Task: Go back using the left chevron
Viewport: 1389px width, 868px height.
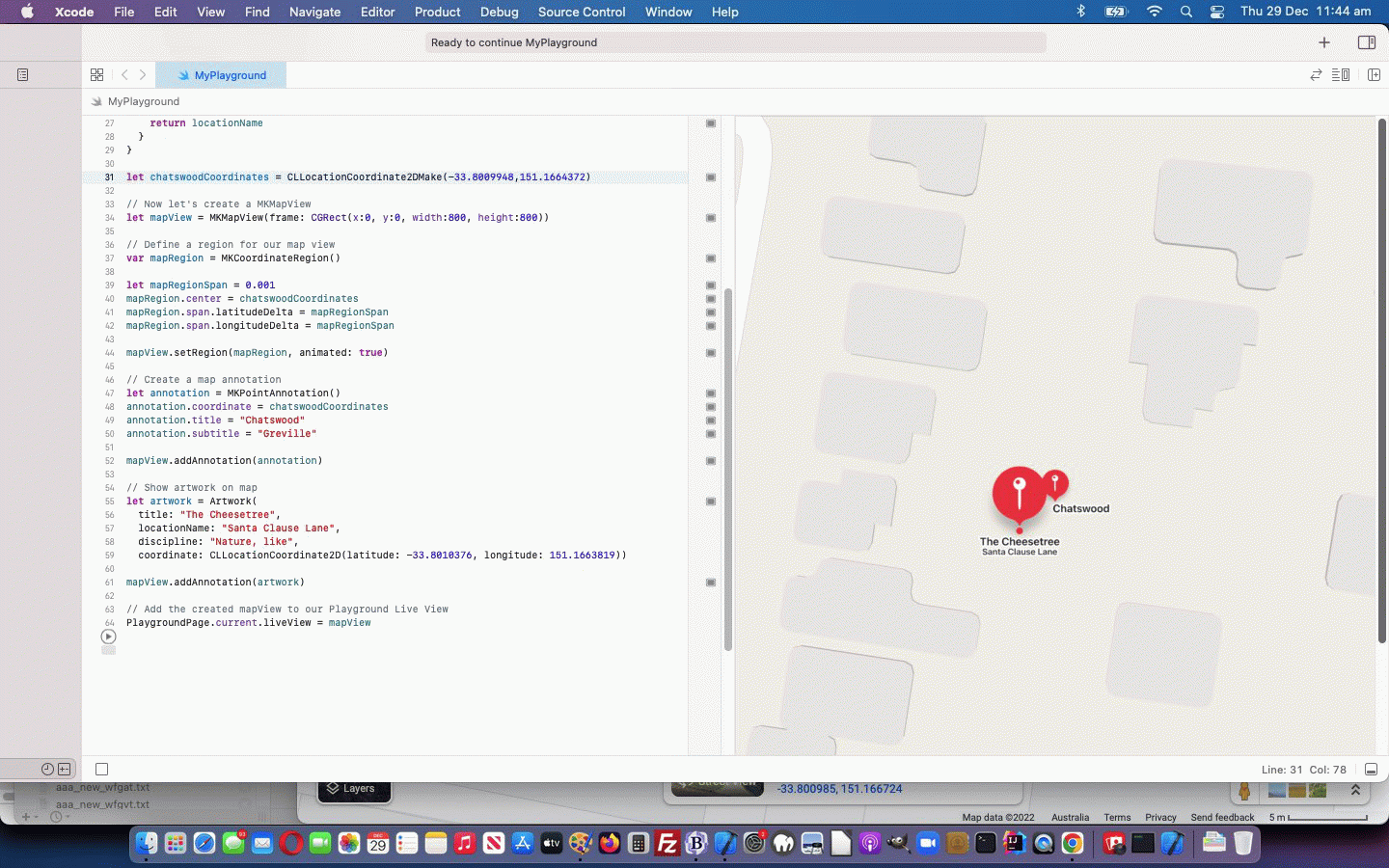Action: coord(124,75)
